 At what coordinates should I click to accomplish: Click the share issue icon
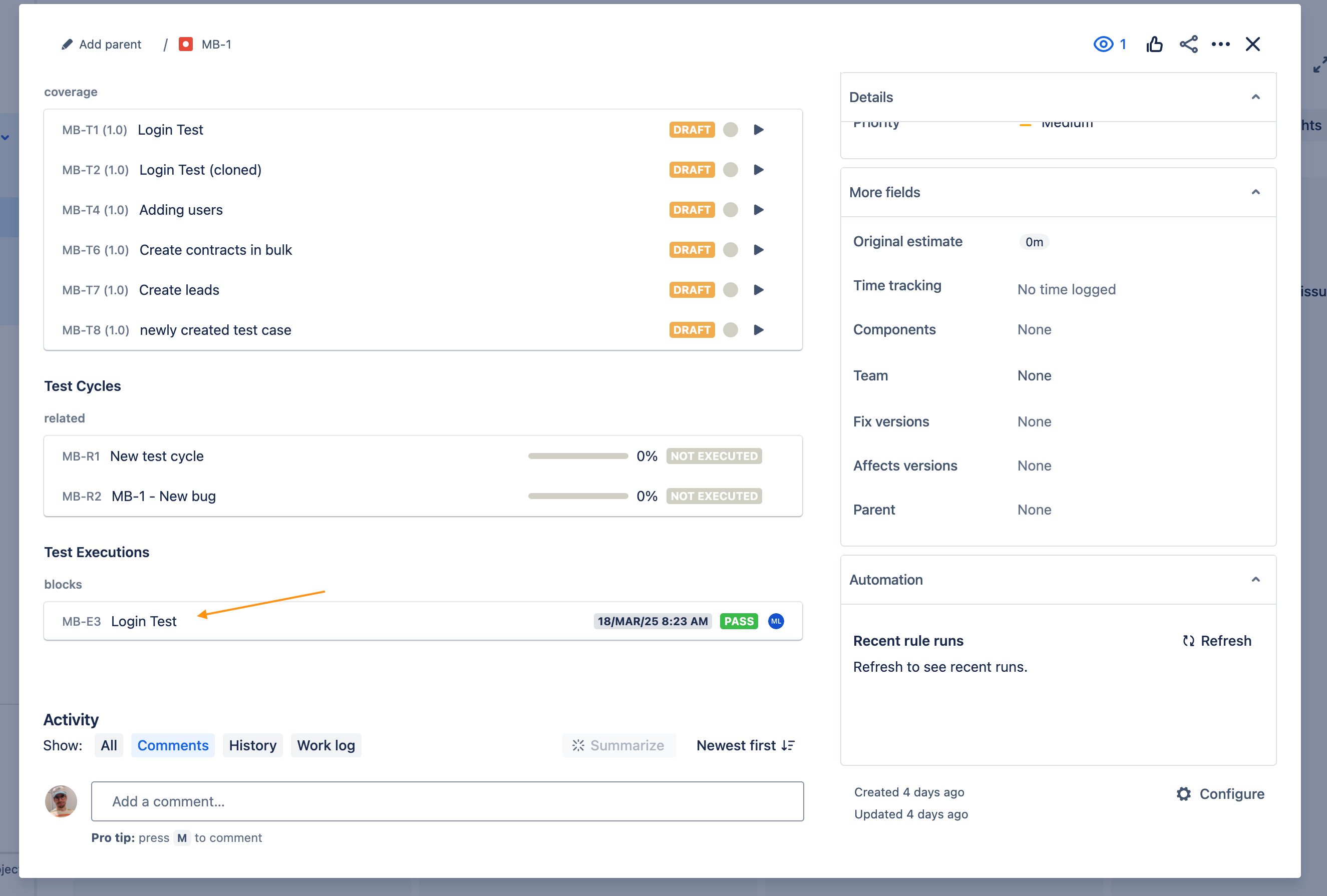pyautogui.click(x=1188, y=45)
